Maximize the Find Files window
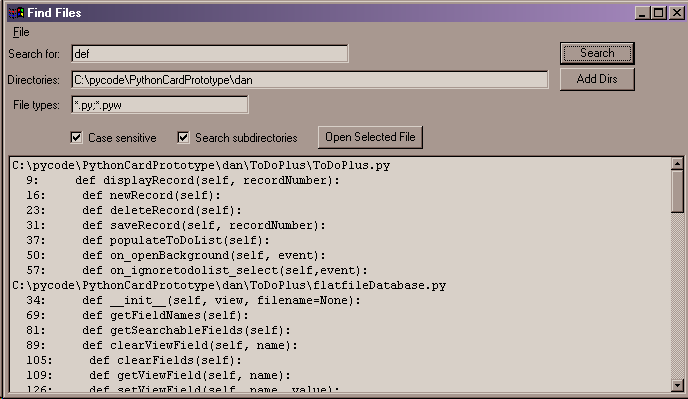 (659, 13)
